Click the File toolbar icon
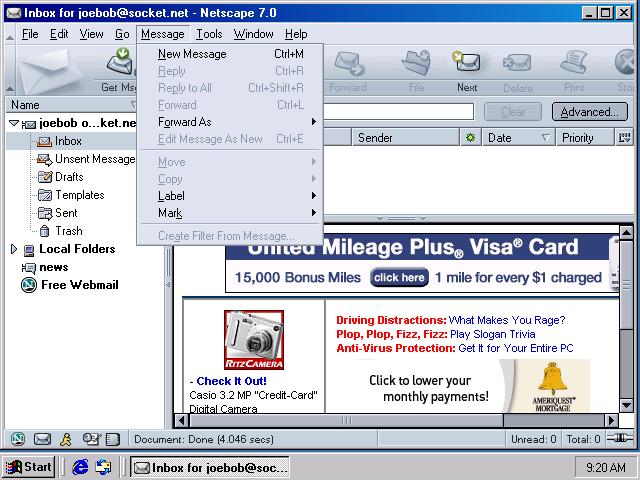This screenshot has width=640, height=480. point(416,63)
